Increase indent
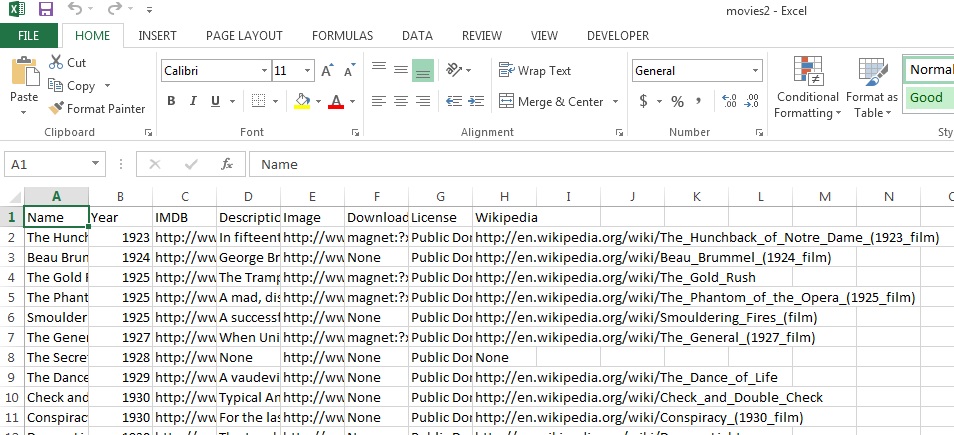This screenshot has width=954, height=435. (476, 101)
